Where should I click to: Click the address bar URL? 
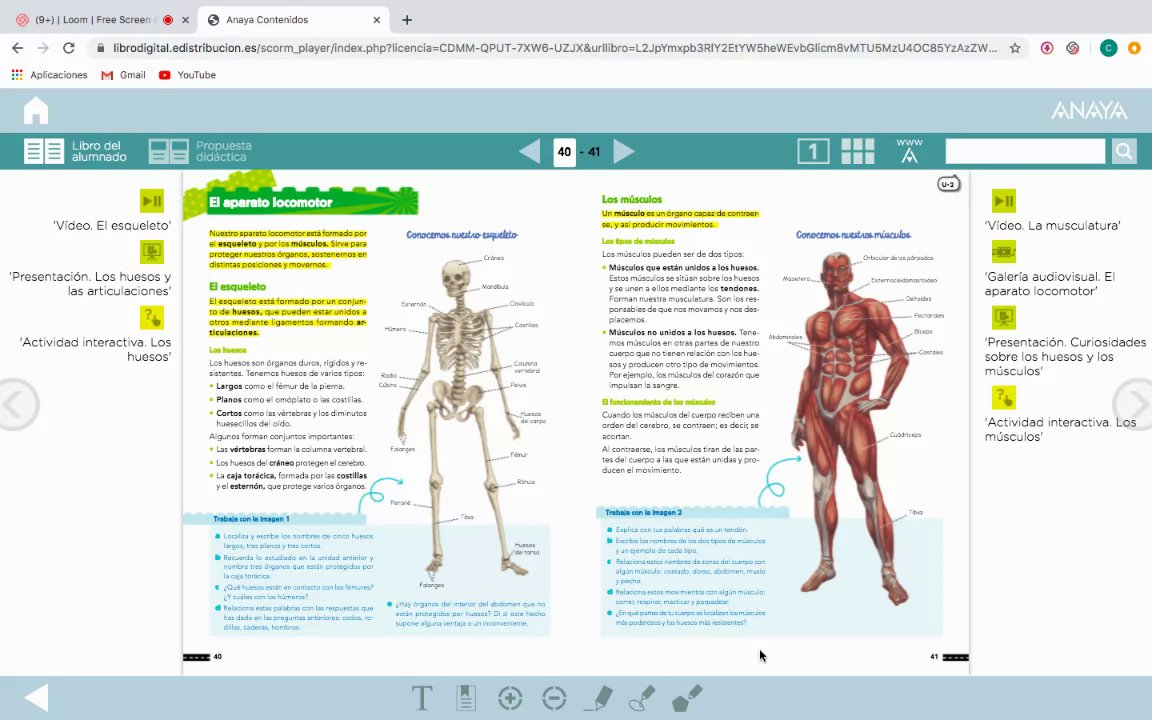click(x=555, y=48)
